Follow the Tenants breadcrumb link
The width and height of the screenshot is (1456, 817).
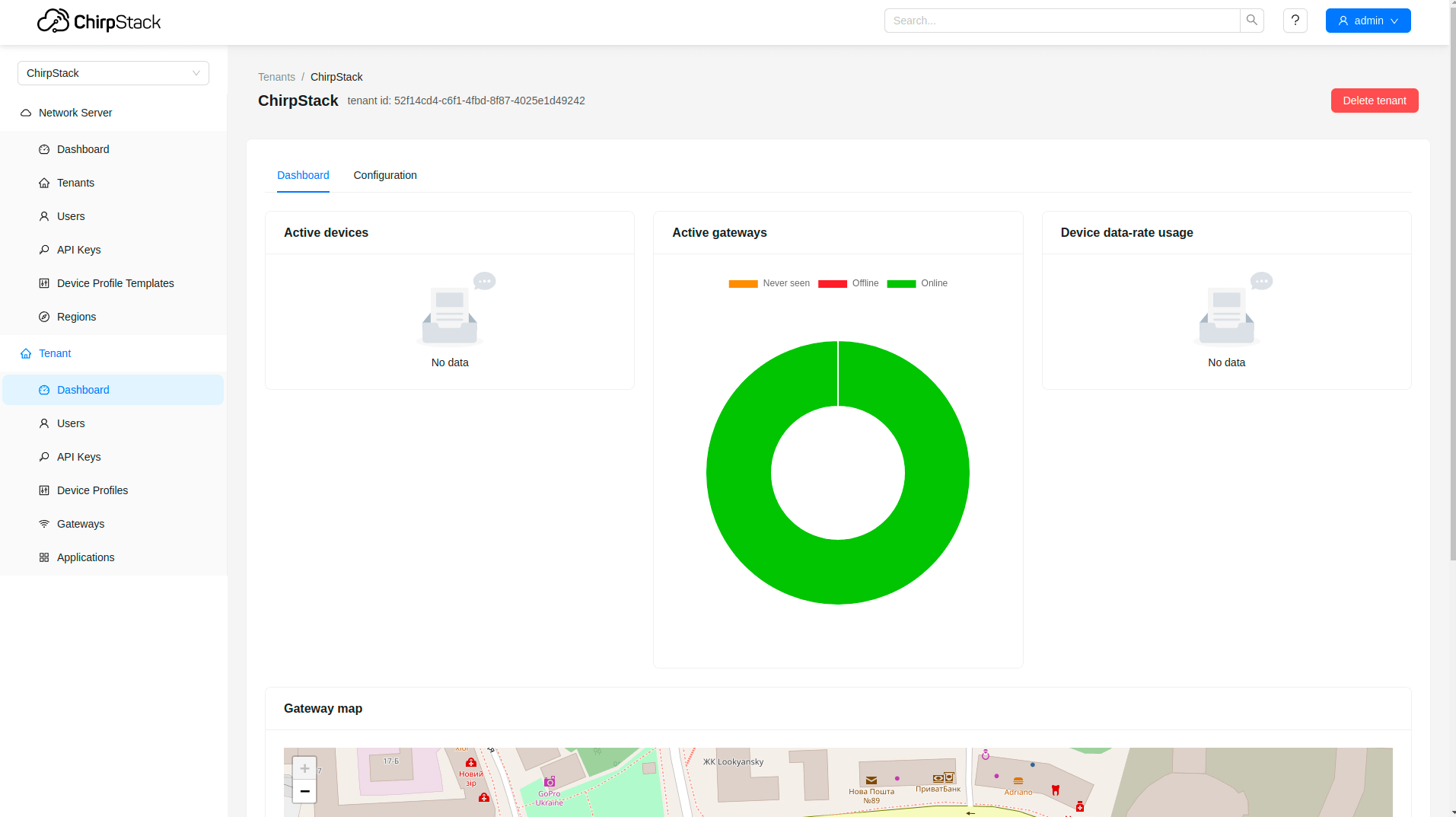coord(276,77)
